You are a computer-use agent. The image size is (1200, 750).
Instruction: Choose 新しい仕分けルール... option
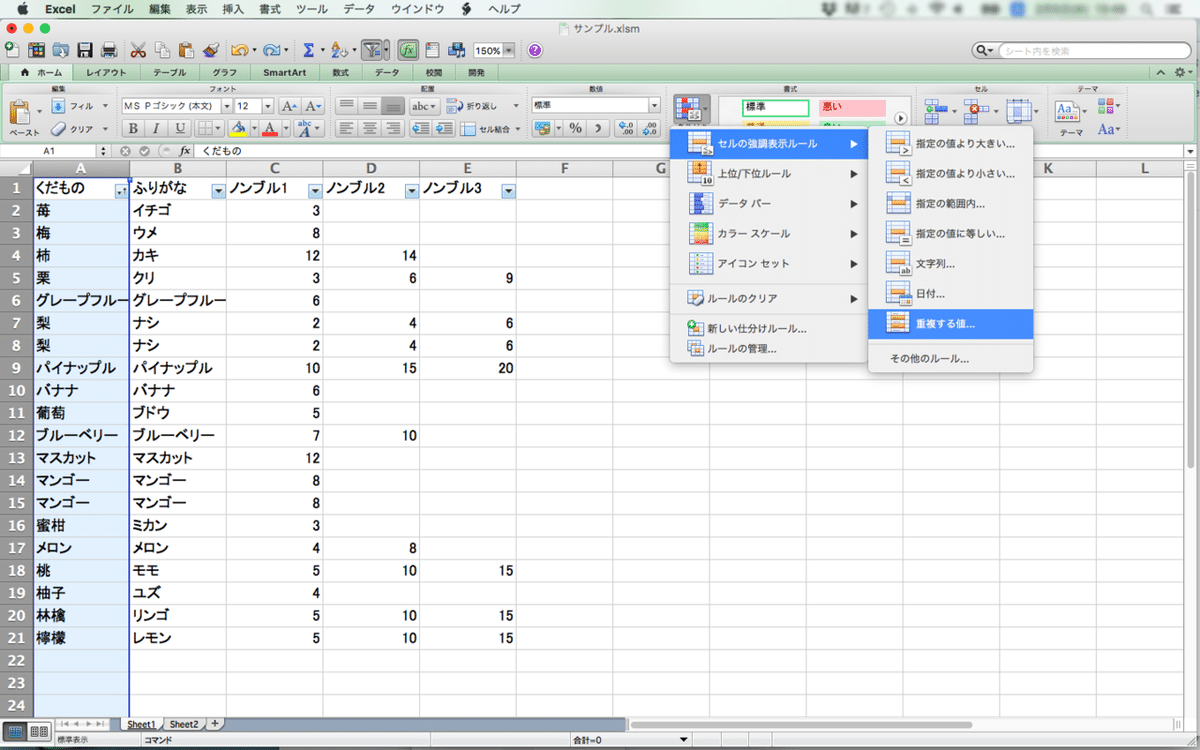coord(768,328)
